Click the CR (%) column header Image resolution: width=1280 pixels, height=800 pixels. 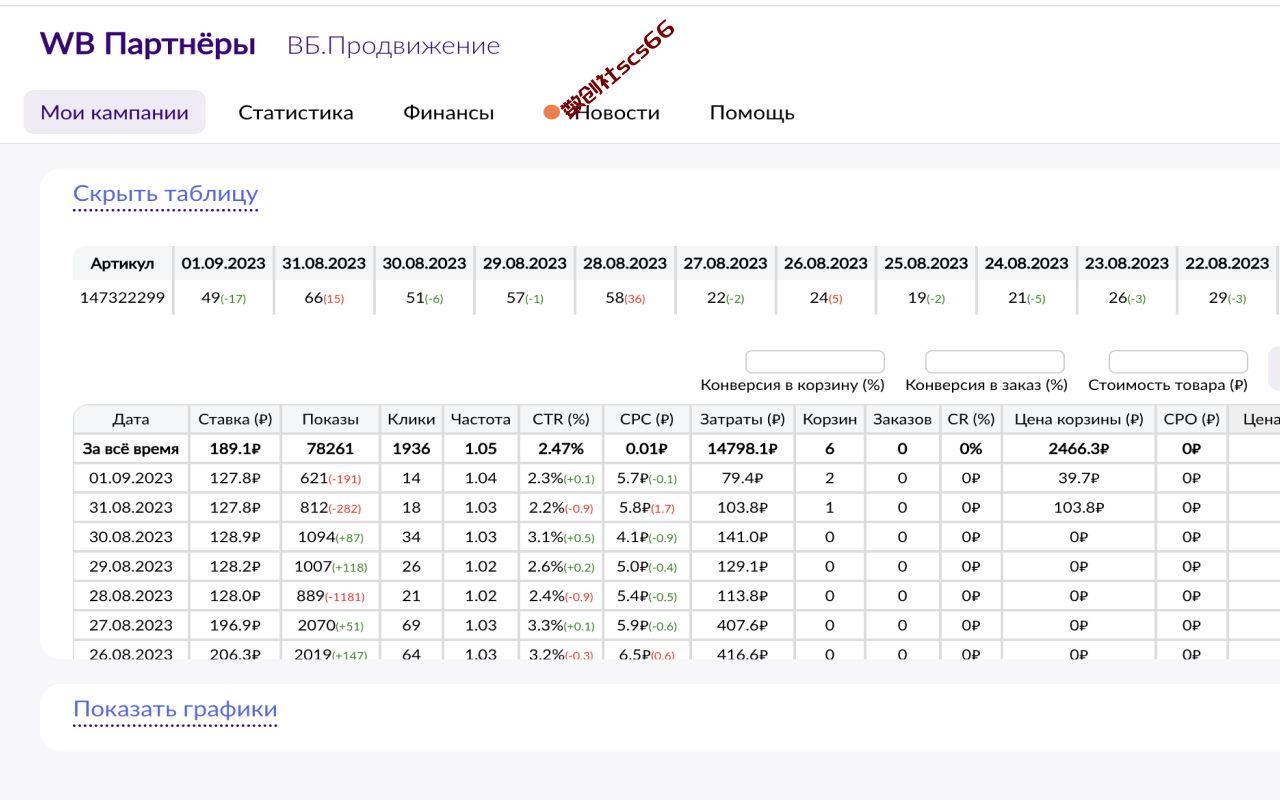[x=971, y=419]
